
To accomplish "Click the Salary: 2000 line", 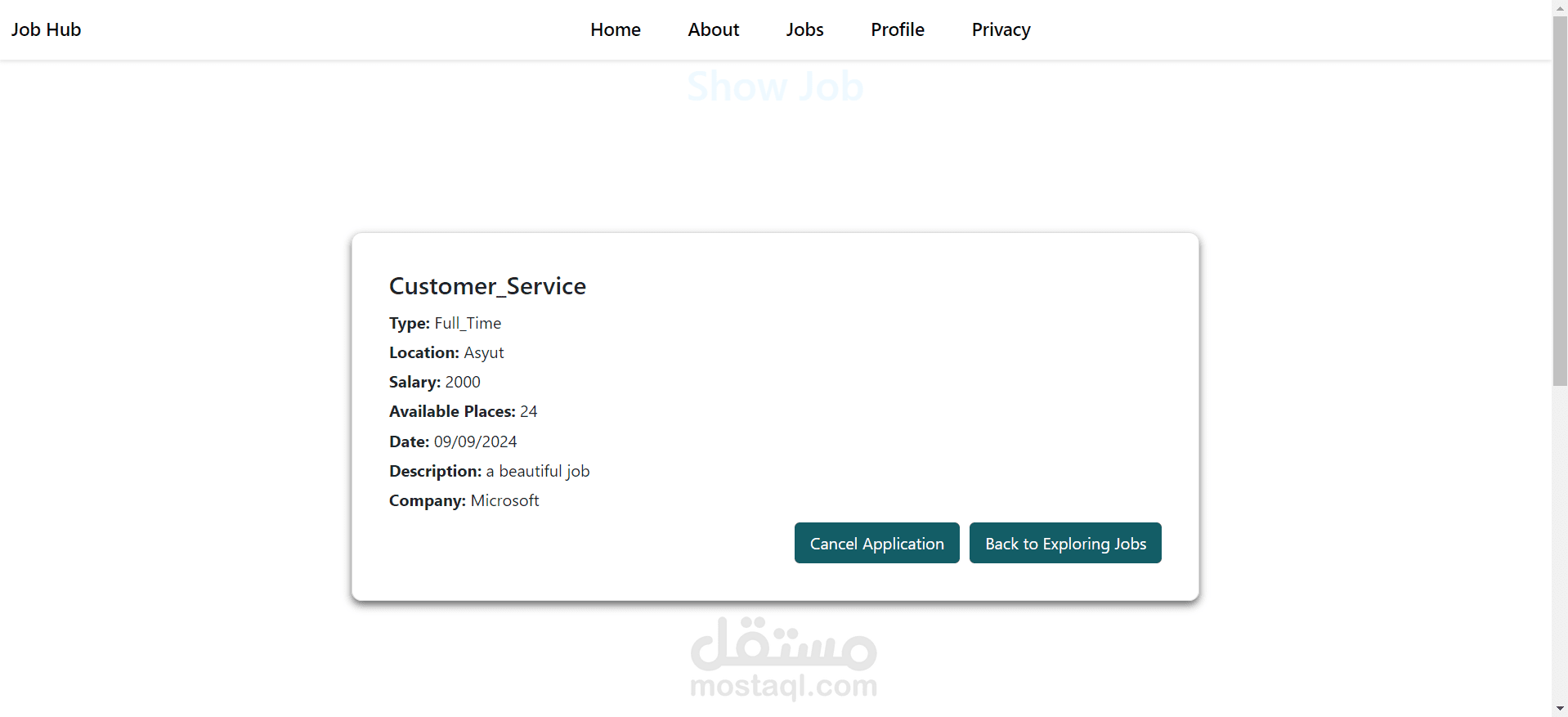I will point(435,382).
